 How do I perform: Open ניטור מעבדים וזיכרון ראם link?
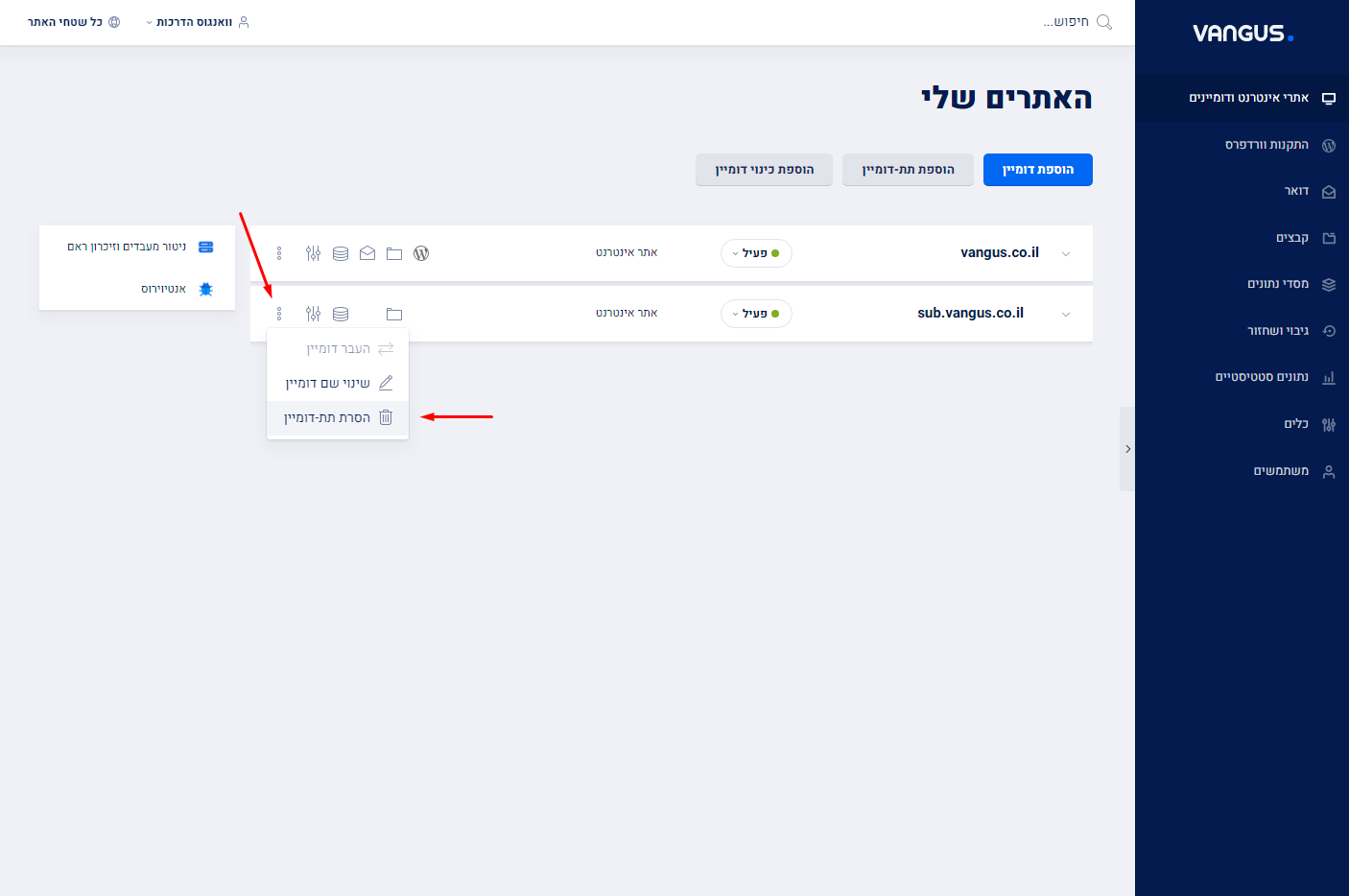pyautogui.click(x=127, y=247)
